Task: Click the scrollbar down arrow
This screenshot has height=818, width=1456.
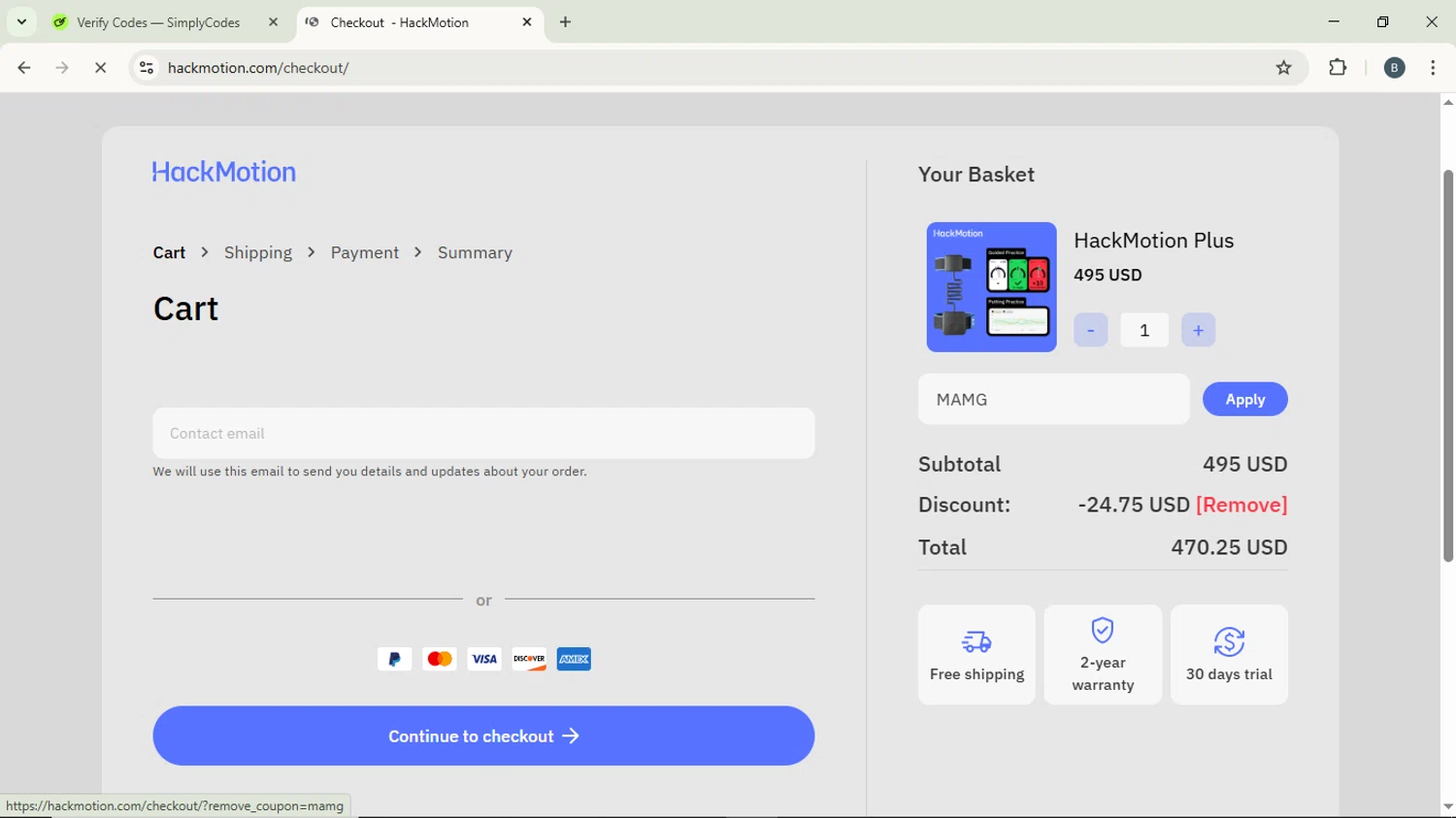Action: pos(1448,806)
